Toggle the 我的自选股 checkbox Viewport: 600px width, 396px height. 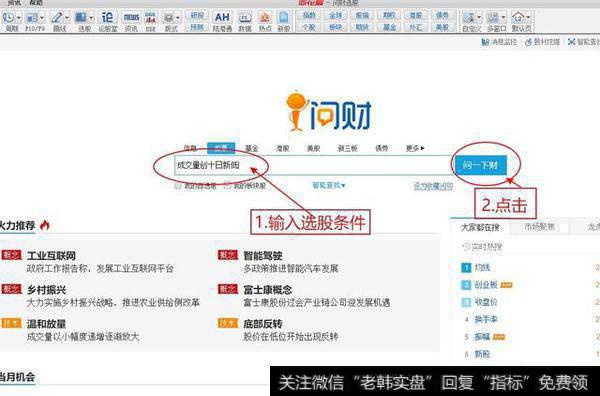click(178, 186)
